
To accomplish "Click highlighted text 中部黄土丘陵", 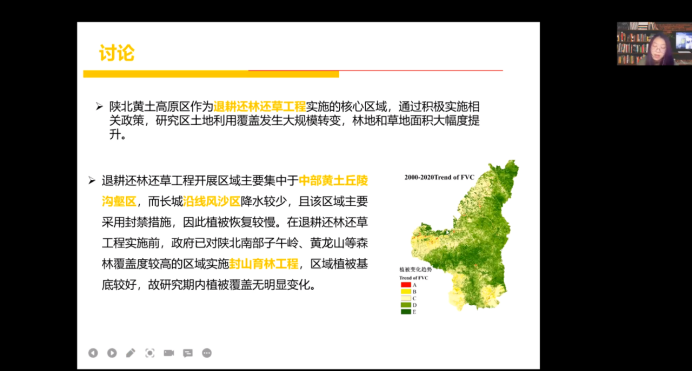I will click(x=333, y=181).
